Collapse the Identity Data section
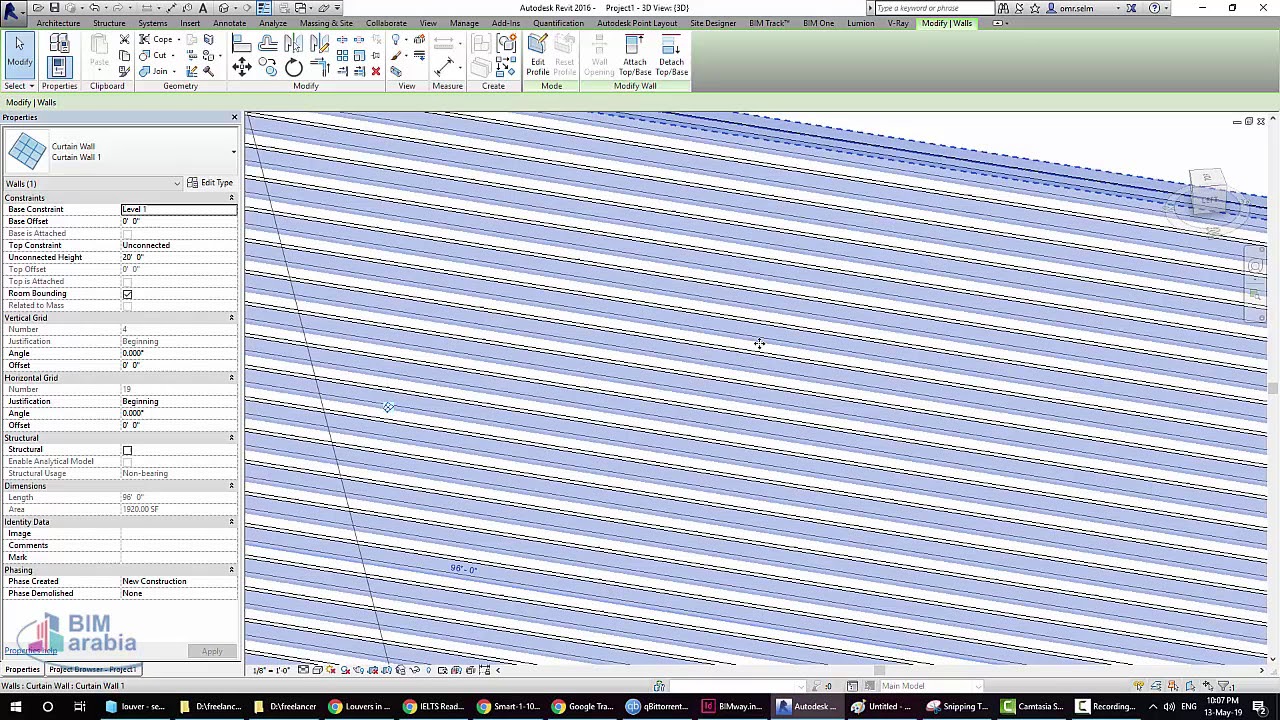Image resolution: width=1280 pixels, height=720 pixels. pos(231,522)
